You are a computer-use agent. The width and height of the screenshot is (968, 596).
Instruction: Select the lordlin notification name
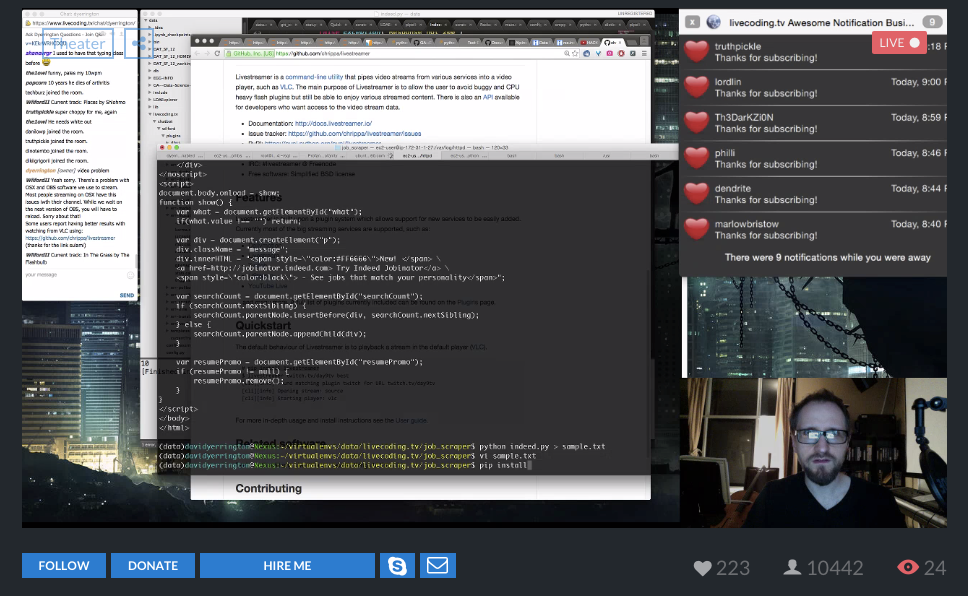[728, 82]
